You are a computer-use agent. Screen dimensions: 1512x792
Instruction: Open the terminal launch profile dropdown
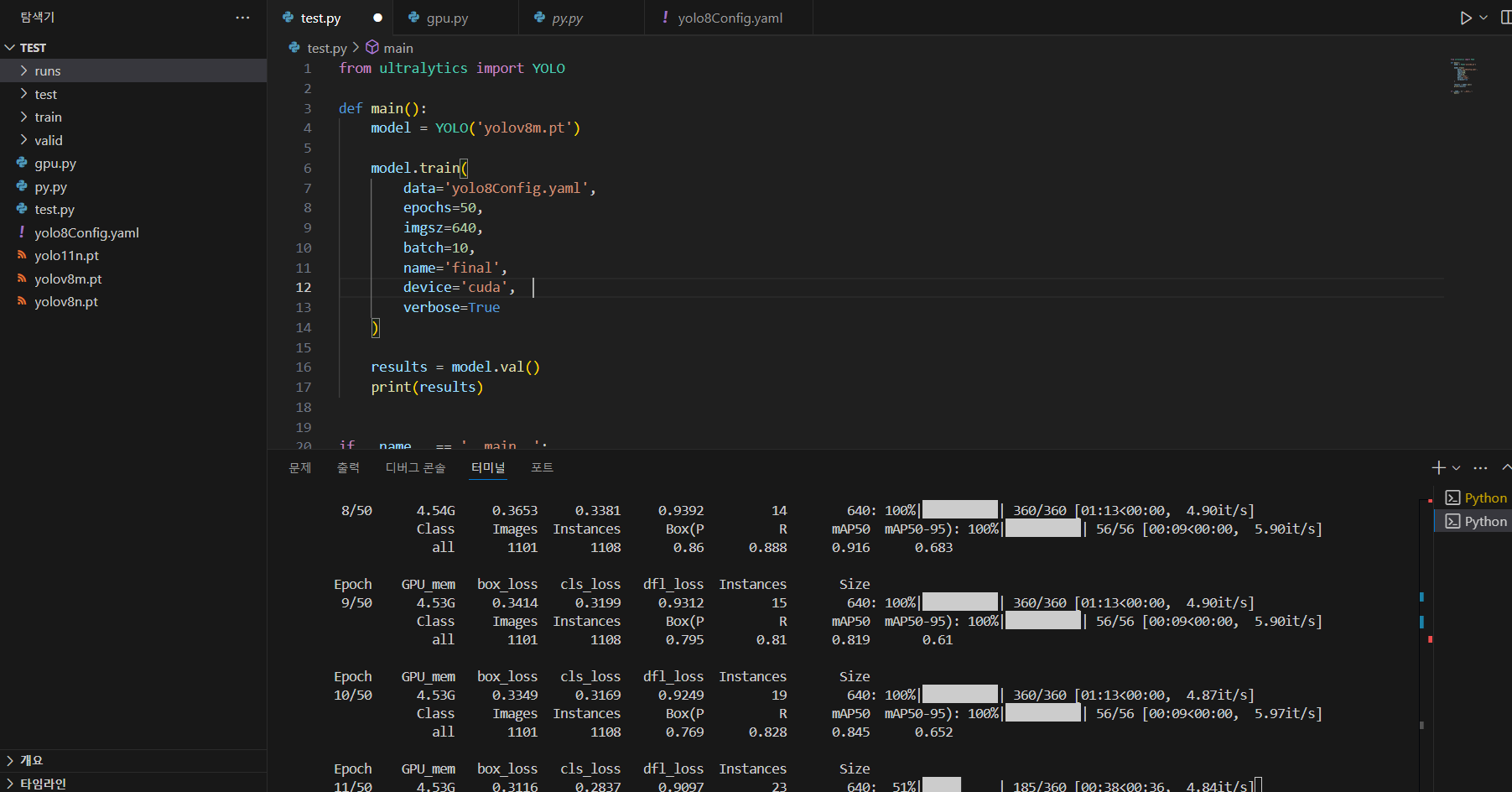(1457, 467)
